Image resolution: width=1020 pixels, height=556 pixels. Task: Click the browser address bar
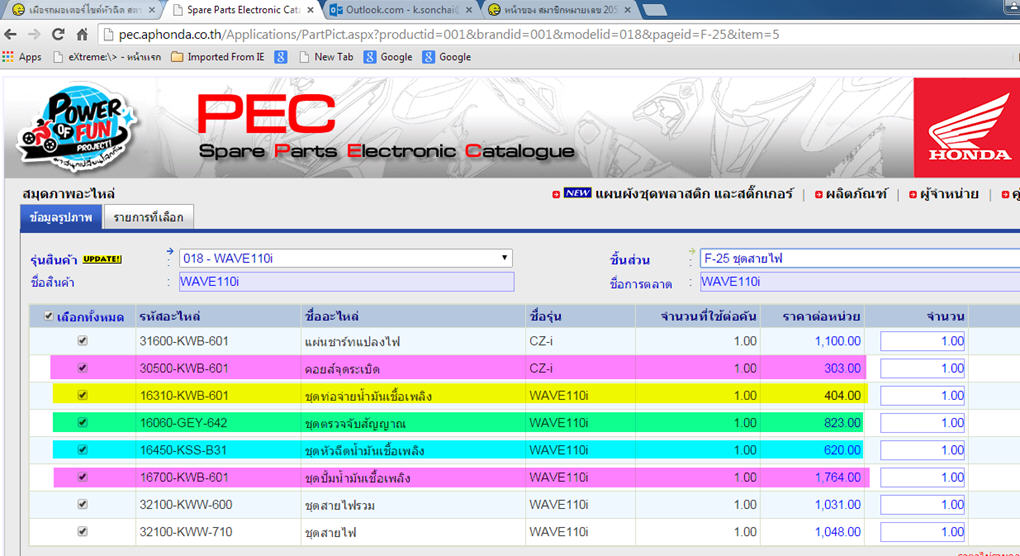(559, 34)
